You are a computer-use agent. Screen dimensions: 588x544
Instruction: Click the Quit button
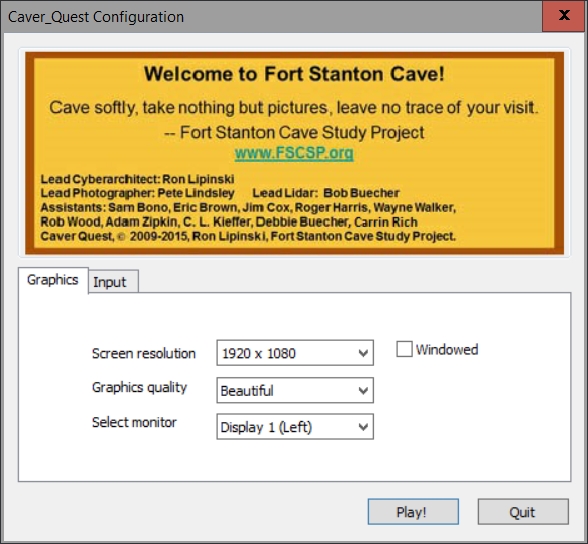(x=523, y=512)
